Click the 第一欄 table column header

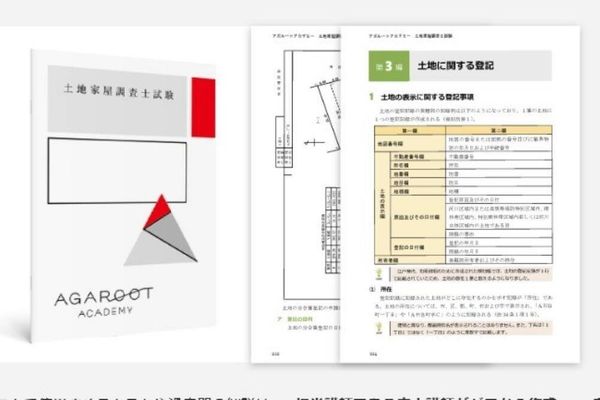tap(410, 131)
